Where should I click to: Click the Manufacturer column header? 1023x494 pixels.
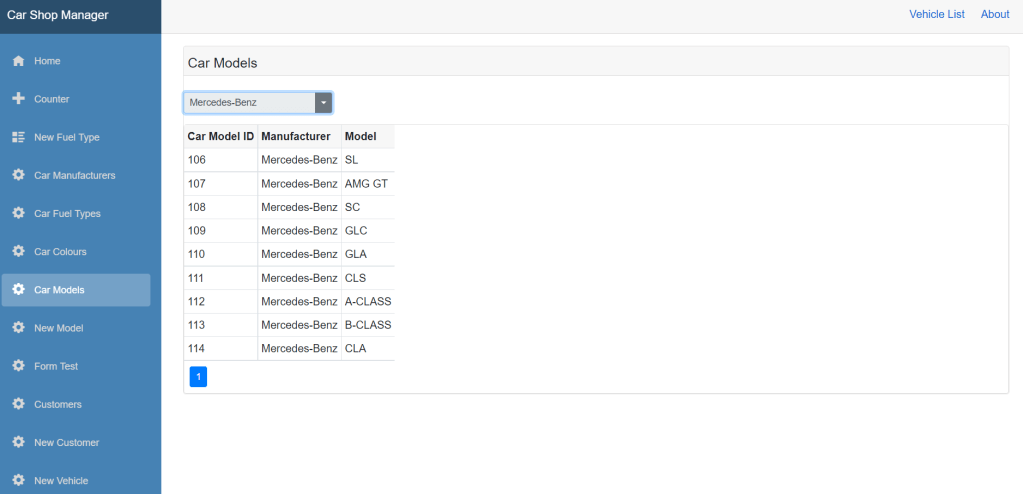coord(295,136)
